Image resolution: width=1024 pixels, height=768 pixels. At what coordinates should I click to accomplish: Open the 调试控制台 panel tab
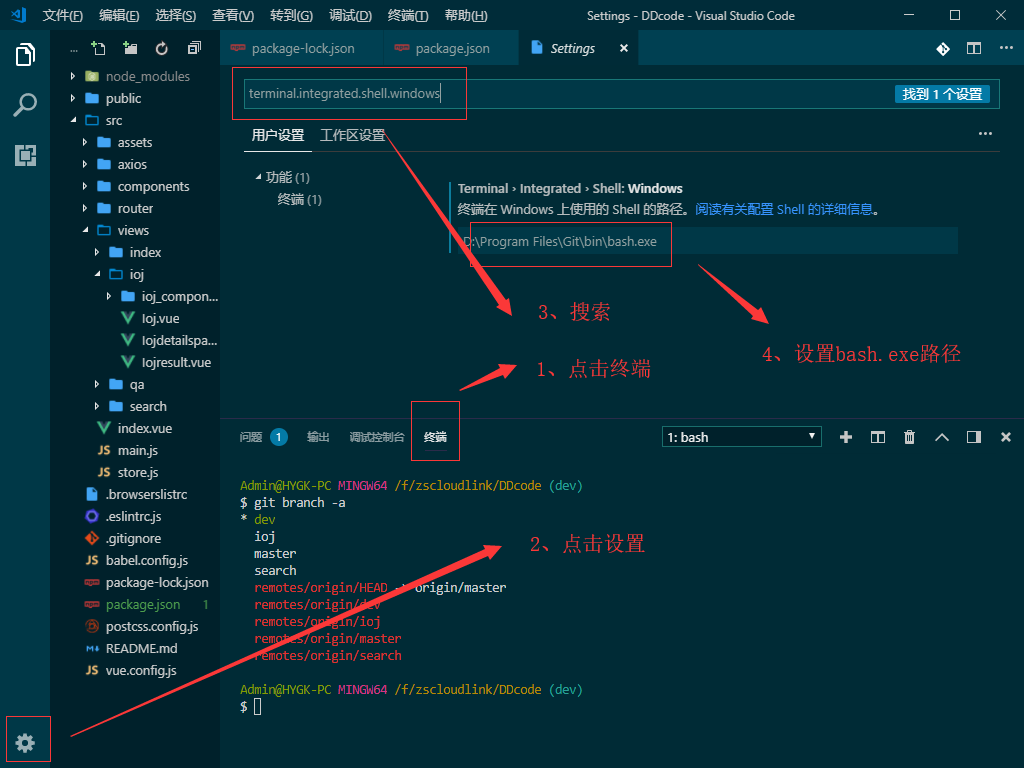click(x=377, y=437)
